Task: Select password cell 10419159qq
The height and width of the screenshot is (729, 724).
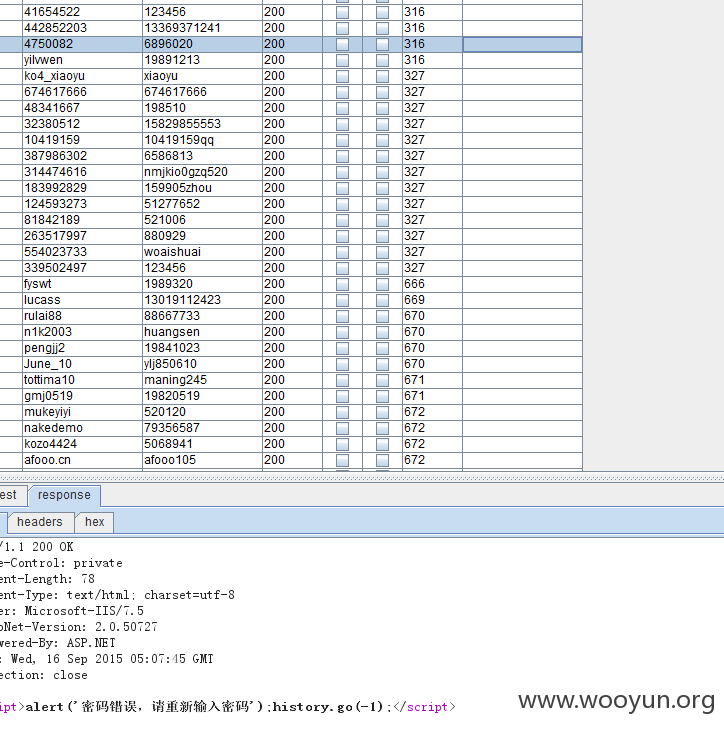Action: tap(202, 140)
